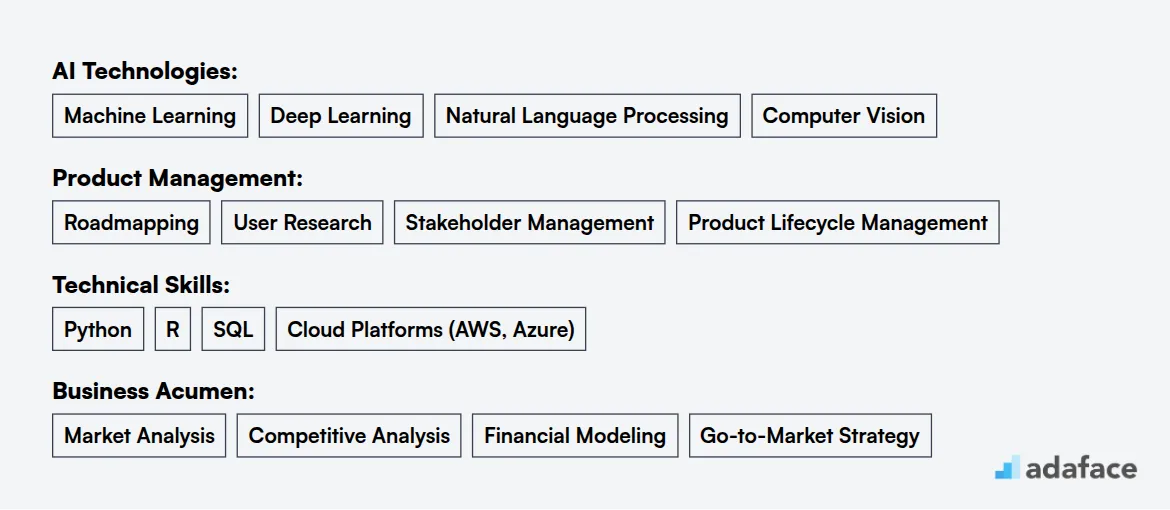This screenshot has width=1170, height=510.
Task: Select the Go-to-Market Strategy tag
Action: [809, 436]
